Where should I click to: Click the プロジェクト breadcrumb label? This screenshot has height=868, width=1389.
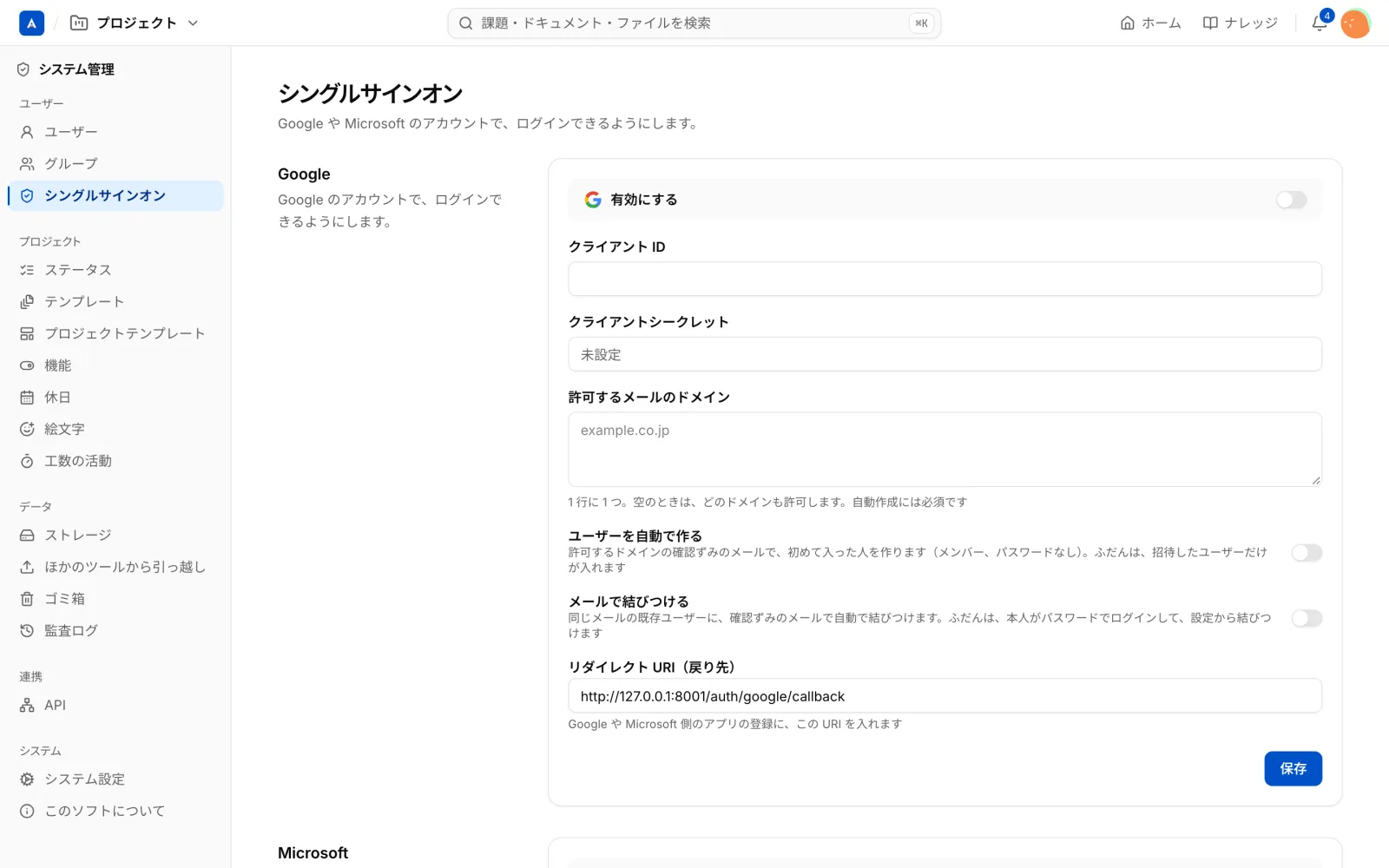pos(136,23)
